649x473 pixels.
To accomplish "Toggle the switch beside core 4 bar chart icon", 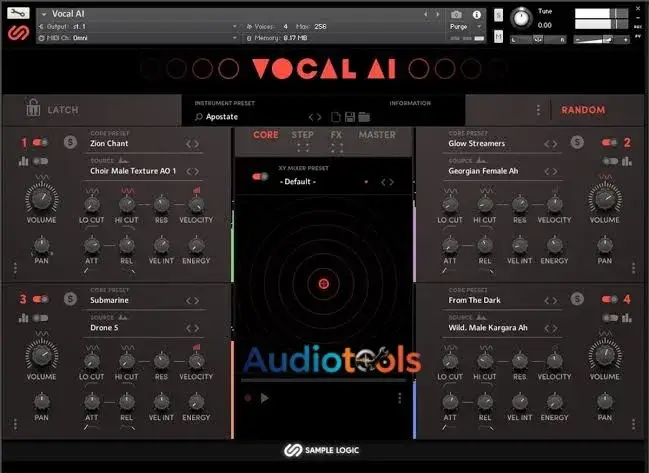I will coord(610,318).
